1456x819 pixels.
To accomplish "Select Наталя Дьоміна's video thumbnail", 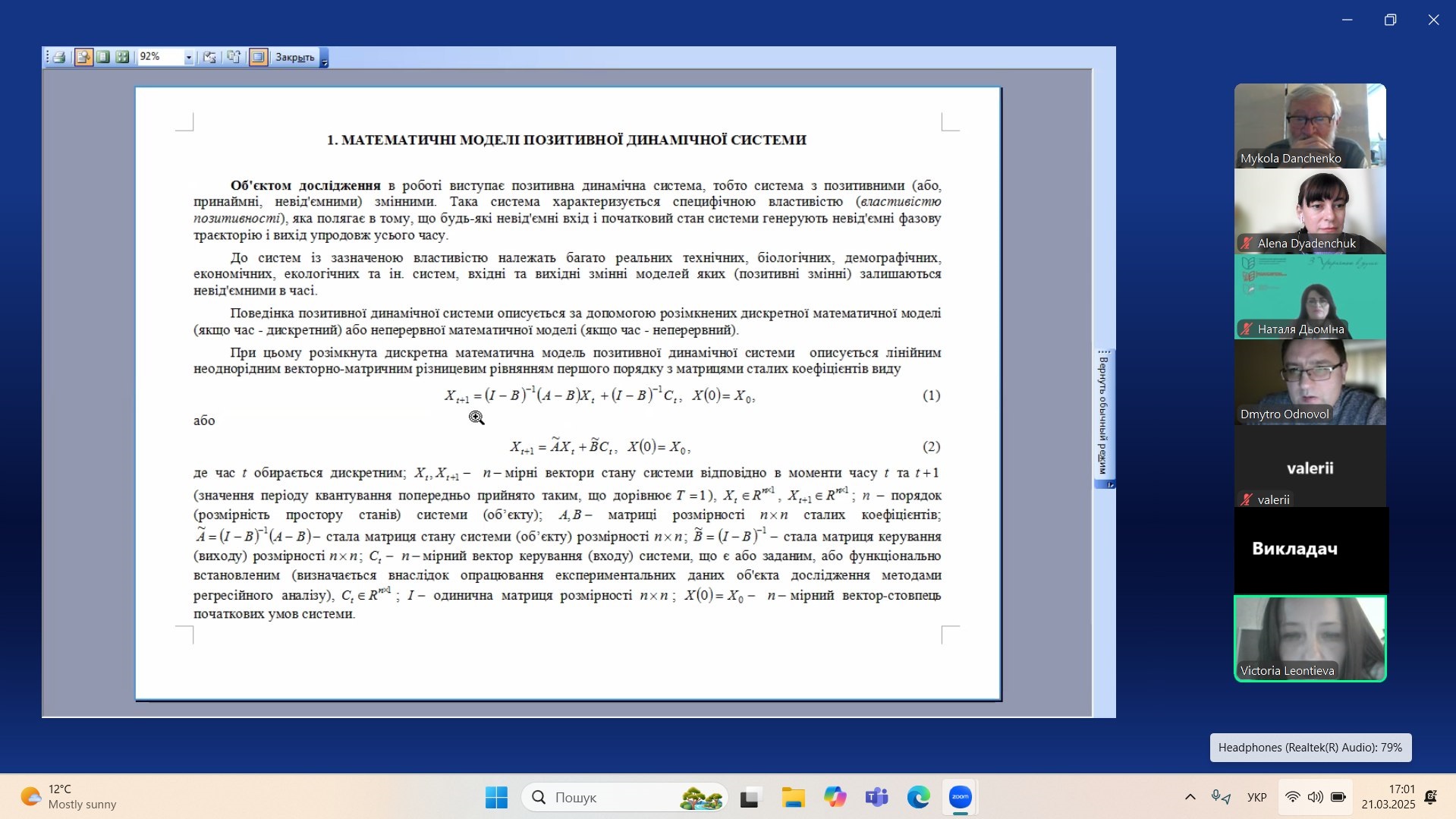I will 1310,296.
